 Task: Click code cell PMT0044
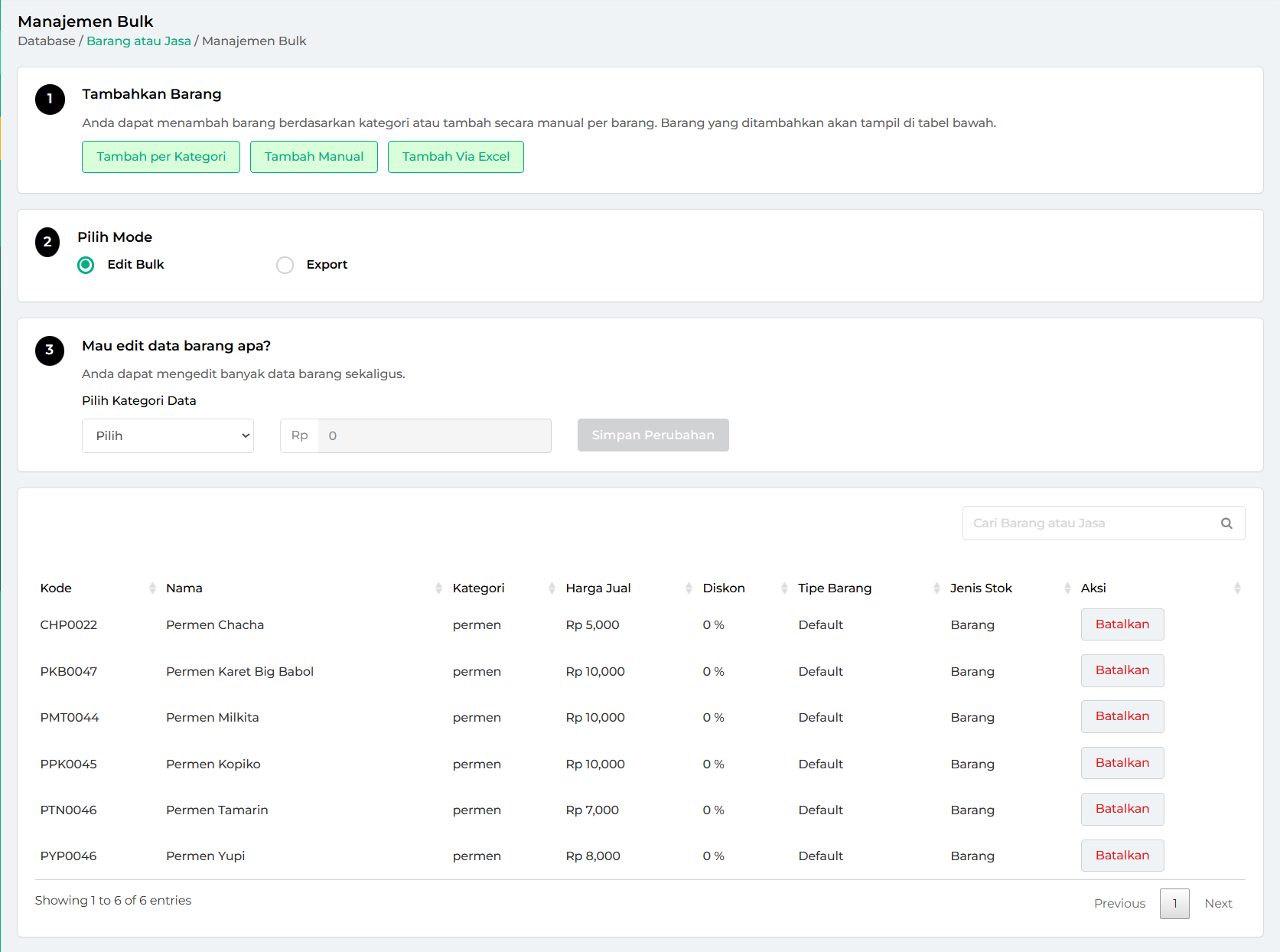coord(70,718)
